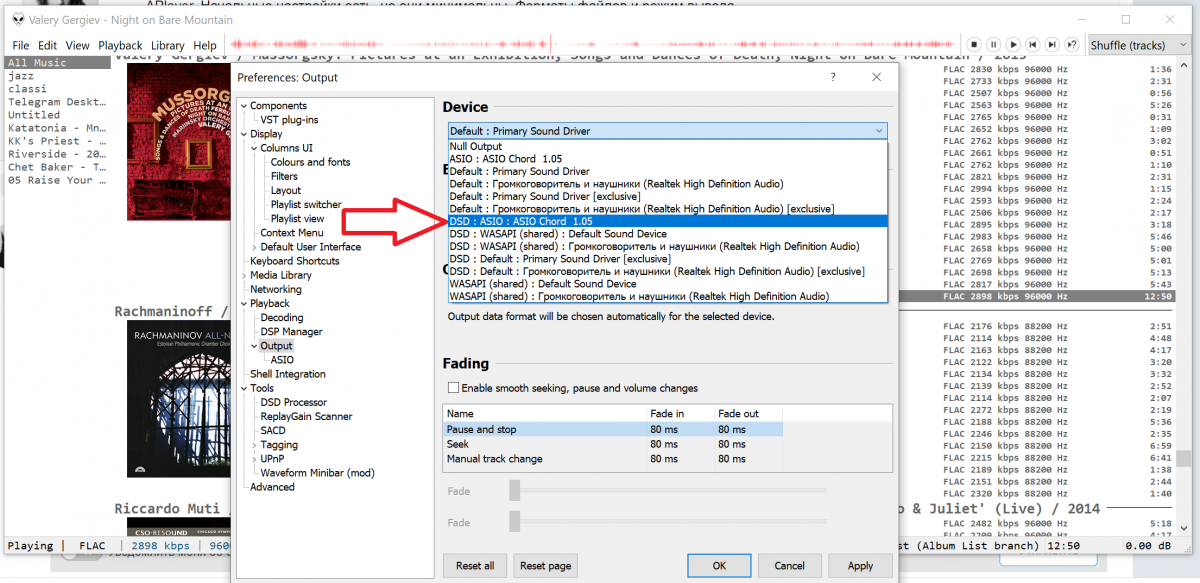The height and width of the screenshot is (583, 1200).
Task: Enable smooth seeking, pause and volume changes
Action: coord(453,388)
